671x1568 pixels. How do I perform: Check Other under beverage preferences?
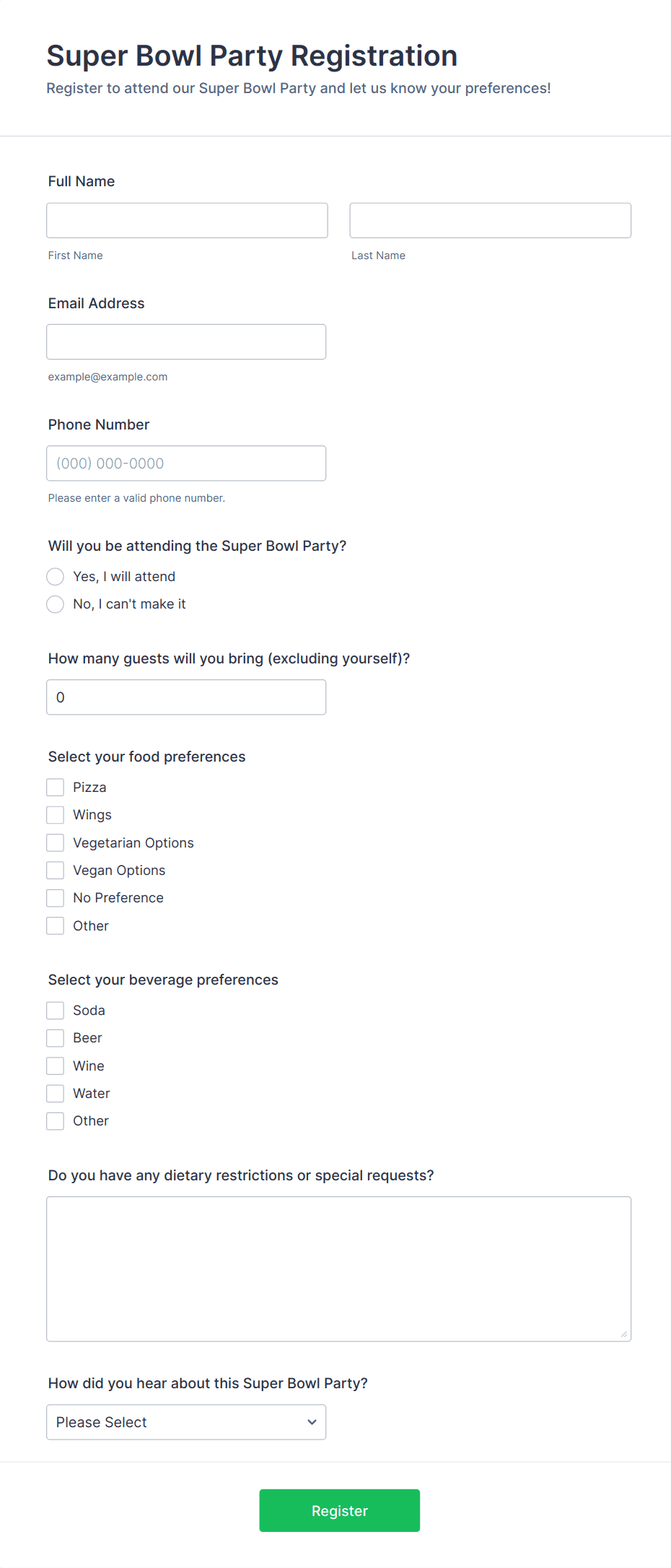pos(55,1120)
